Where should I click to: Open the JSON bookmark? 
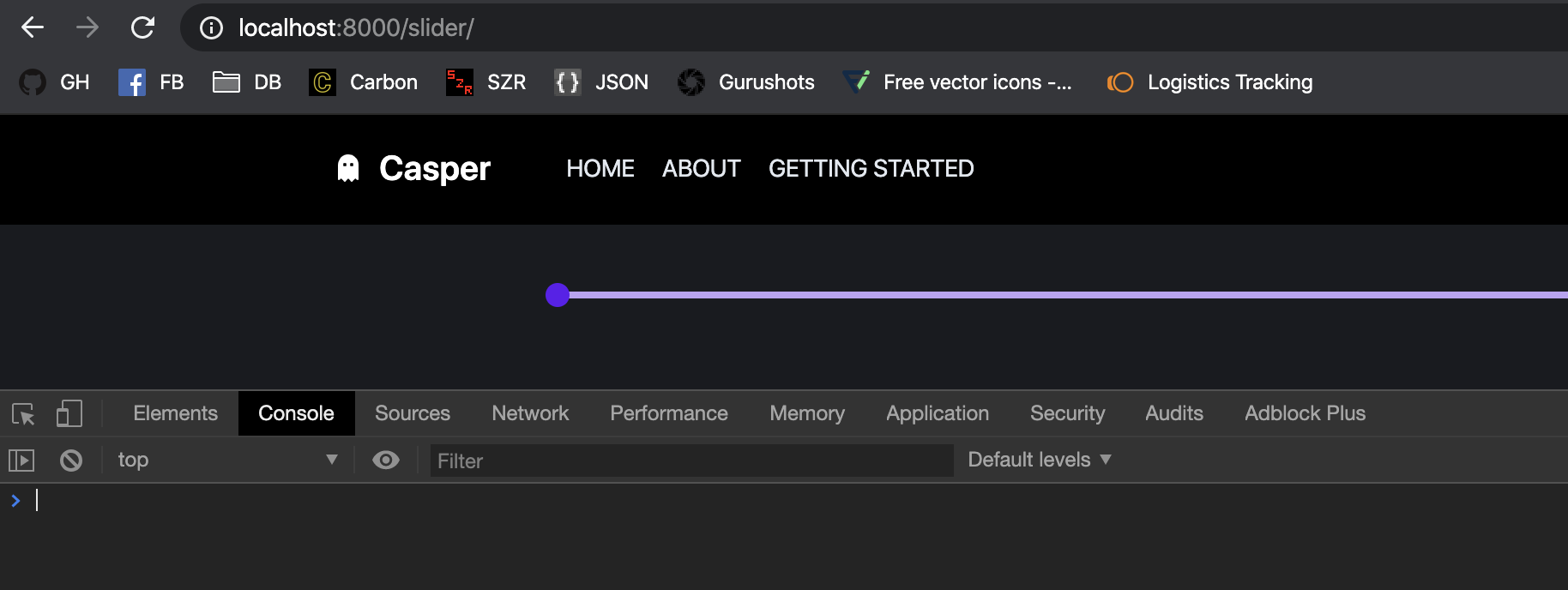601,82
